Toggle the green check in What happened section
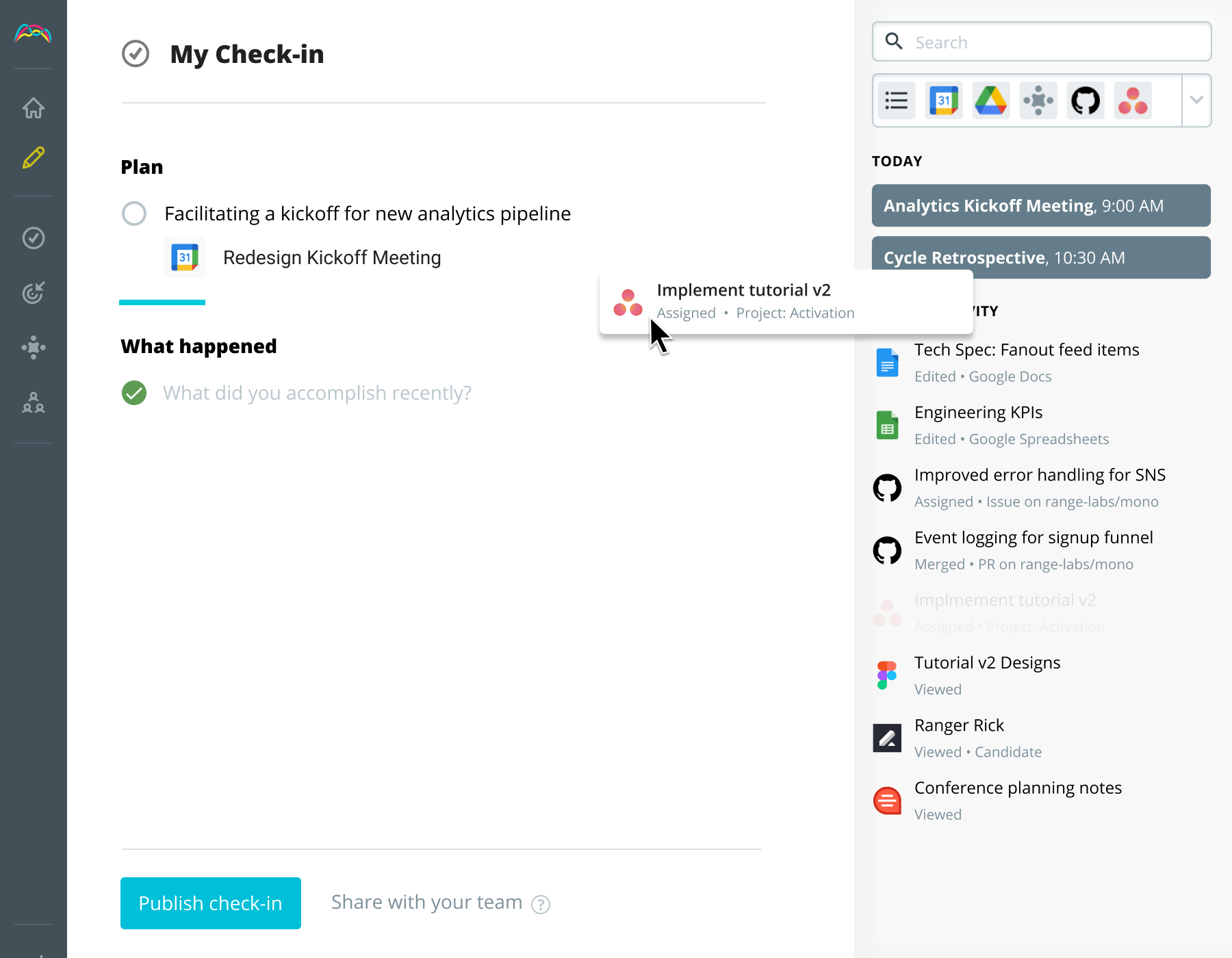Image resolution: width=1232 pixels, height=958 pixels. [134, 393]
